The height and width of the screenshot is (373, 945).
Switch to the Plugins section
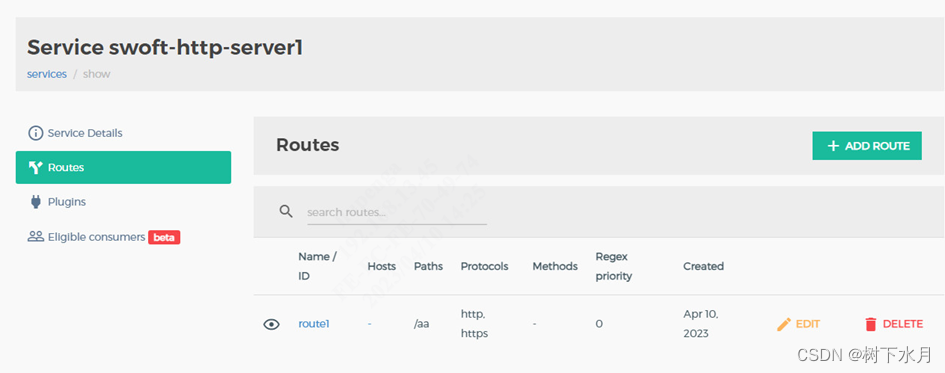[123, 202]
